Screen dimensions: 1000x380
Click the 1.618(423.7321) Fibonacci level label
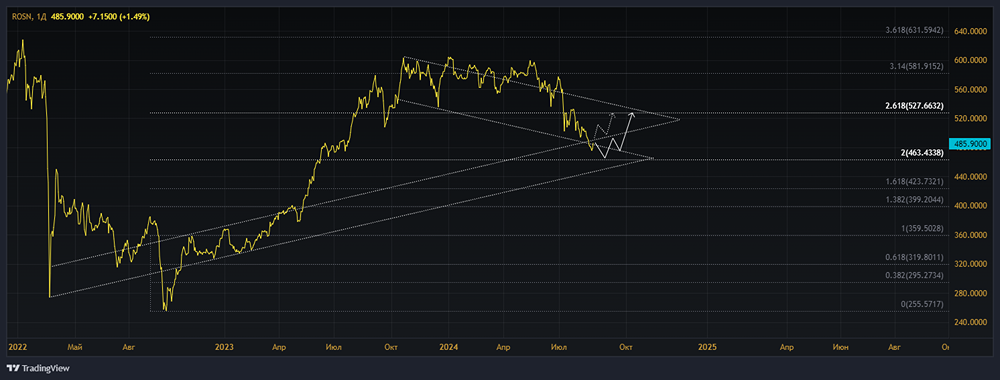(x=915, y=182)
